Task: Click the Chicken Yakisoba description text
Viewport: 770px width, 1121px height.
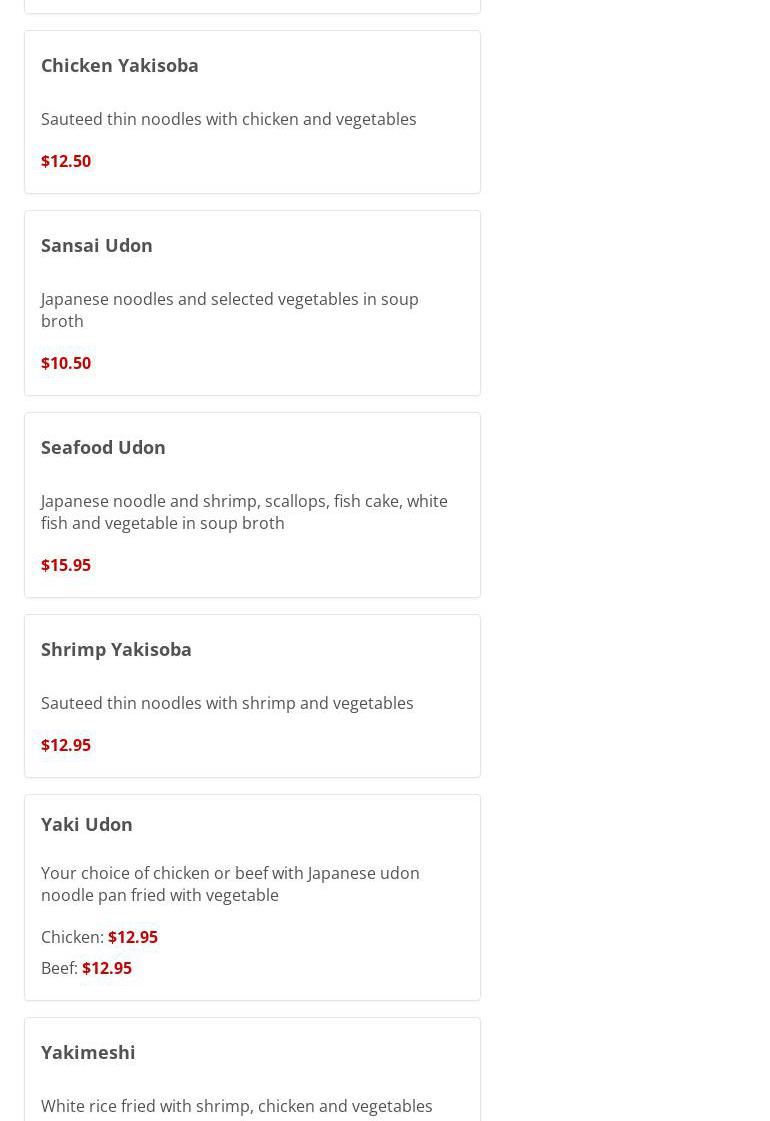Action: [x=229, y=119]
